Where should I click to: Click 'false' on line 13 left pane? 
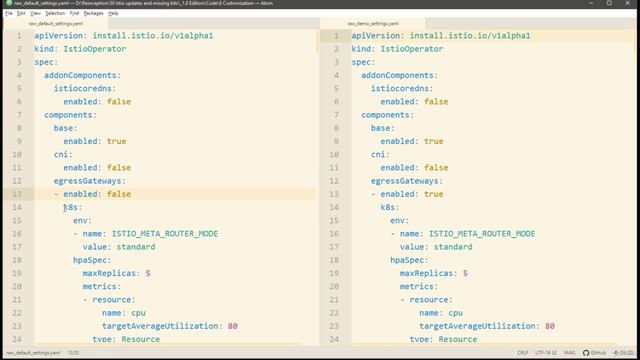[119, 194]
